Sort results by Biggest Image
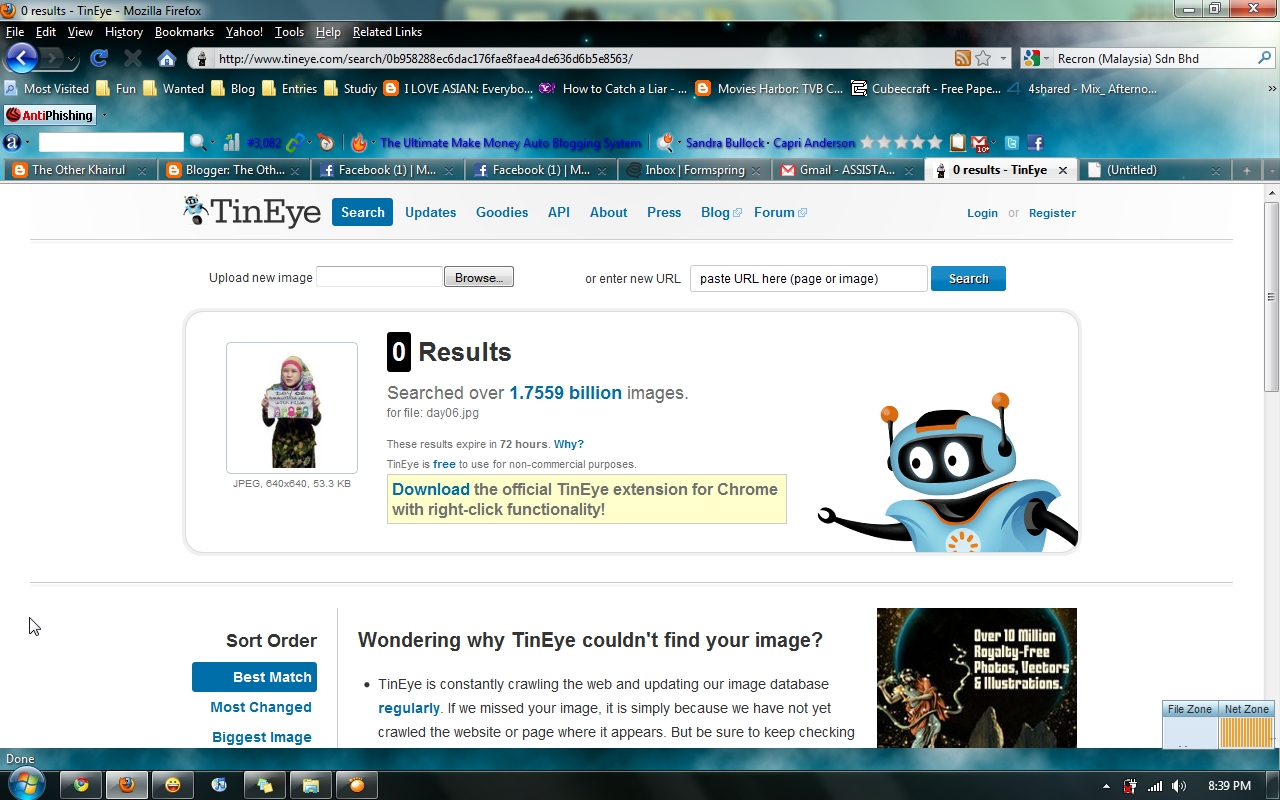Image resolution: width=1280 pixels, height=800 pixels. coord(262,737)
